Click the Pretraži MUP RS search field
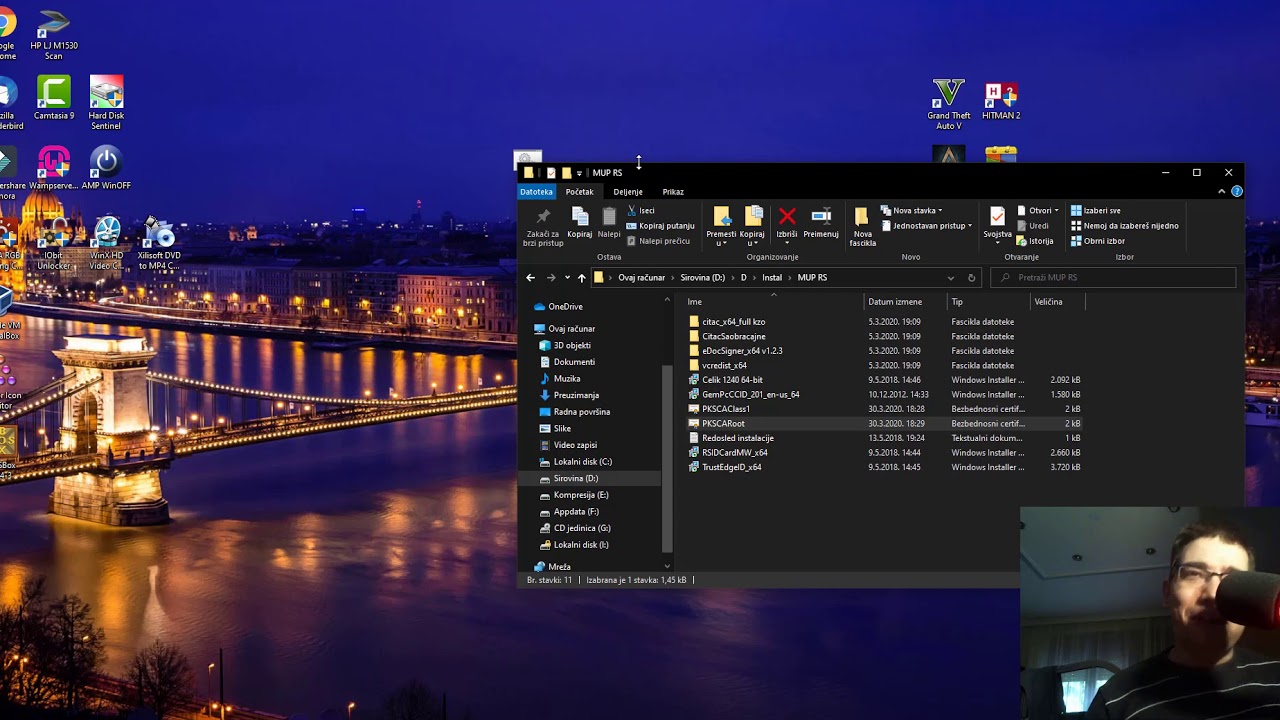1280x720 pixels. tap(1114, 278)
